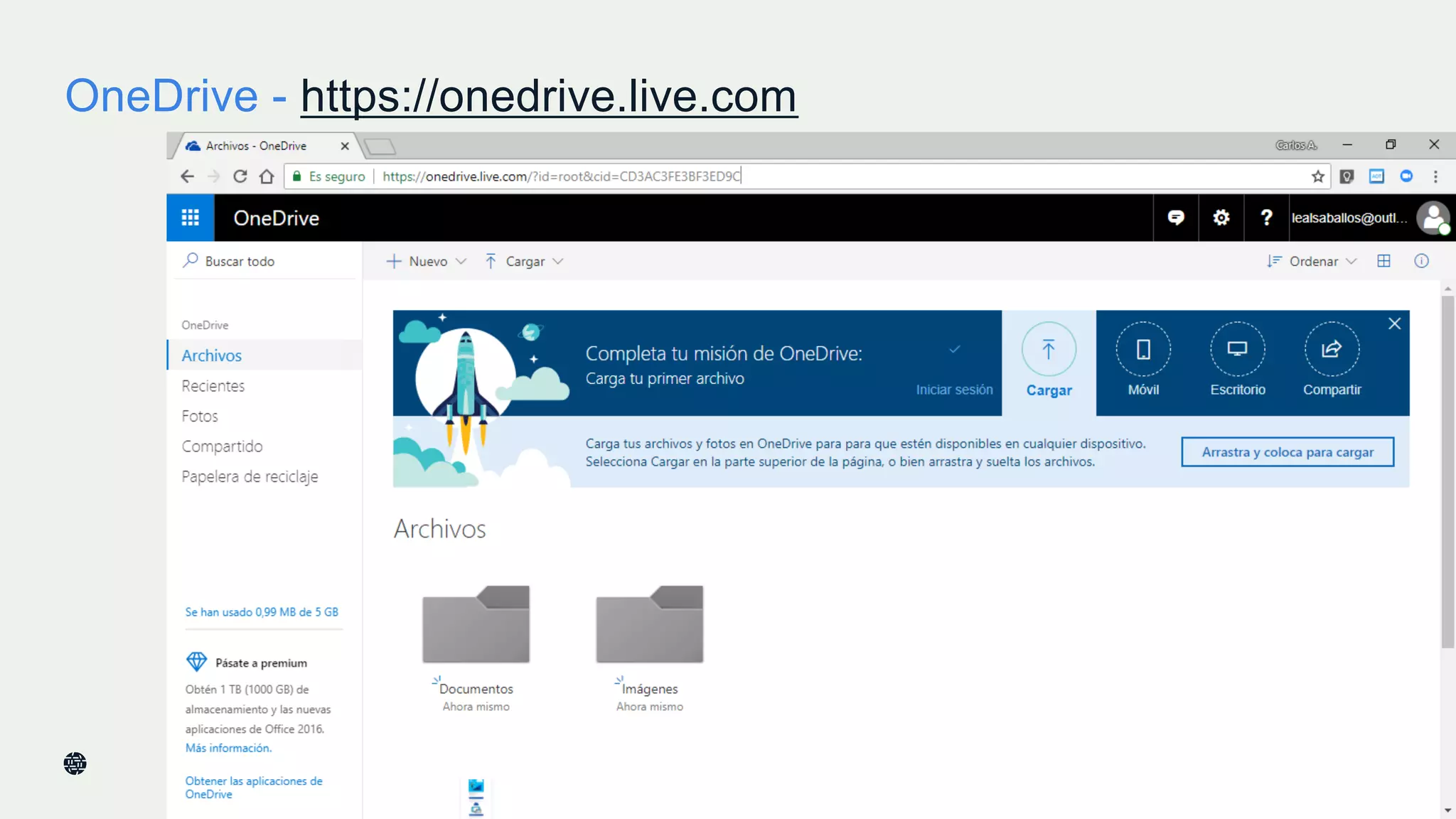Close the OneDrive mission banner
This screenshot has width=1456, height=819.
[1394, 324]
